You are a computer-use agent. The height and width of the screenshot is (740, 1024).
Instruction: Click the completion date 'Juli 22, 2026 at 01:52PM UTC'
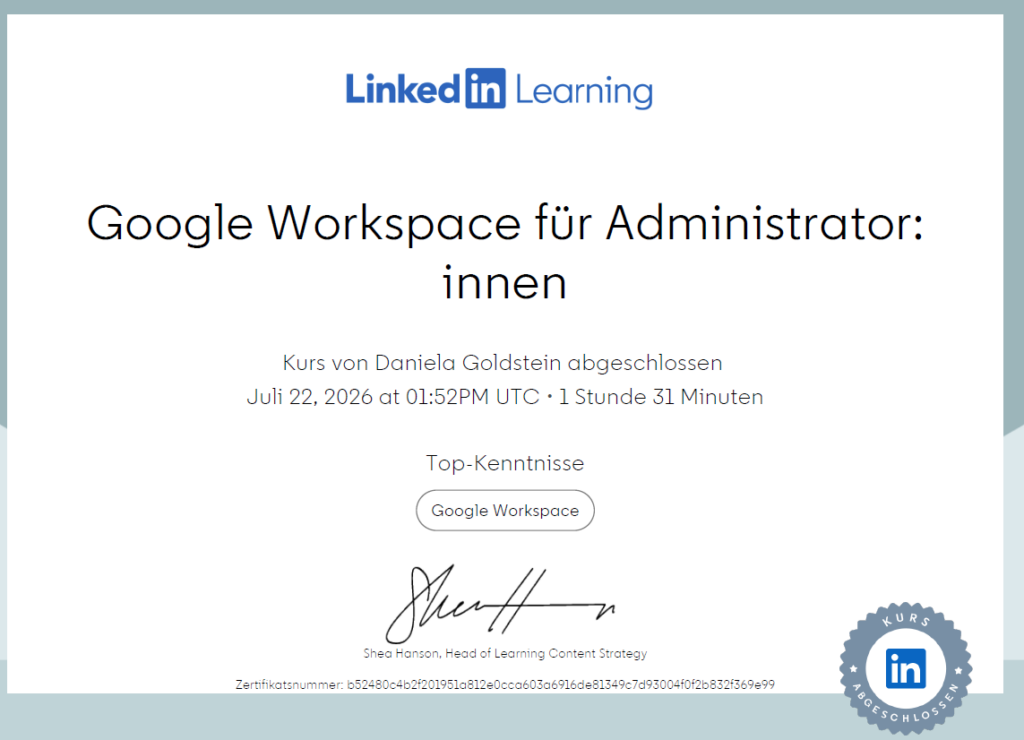[392, 396]
